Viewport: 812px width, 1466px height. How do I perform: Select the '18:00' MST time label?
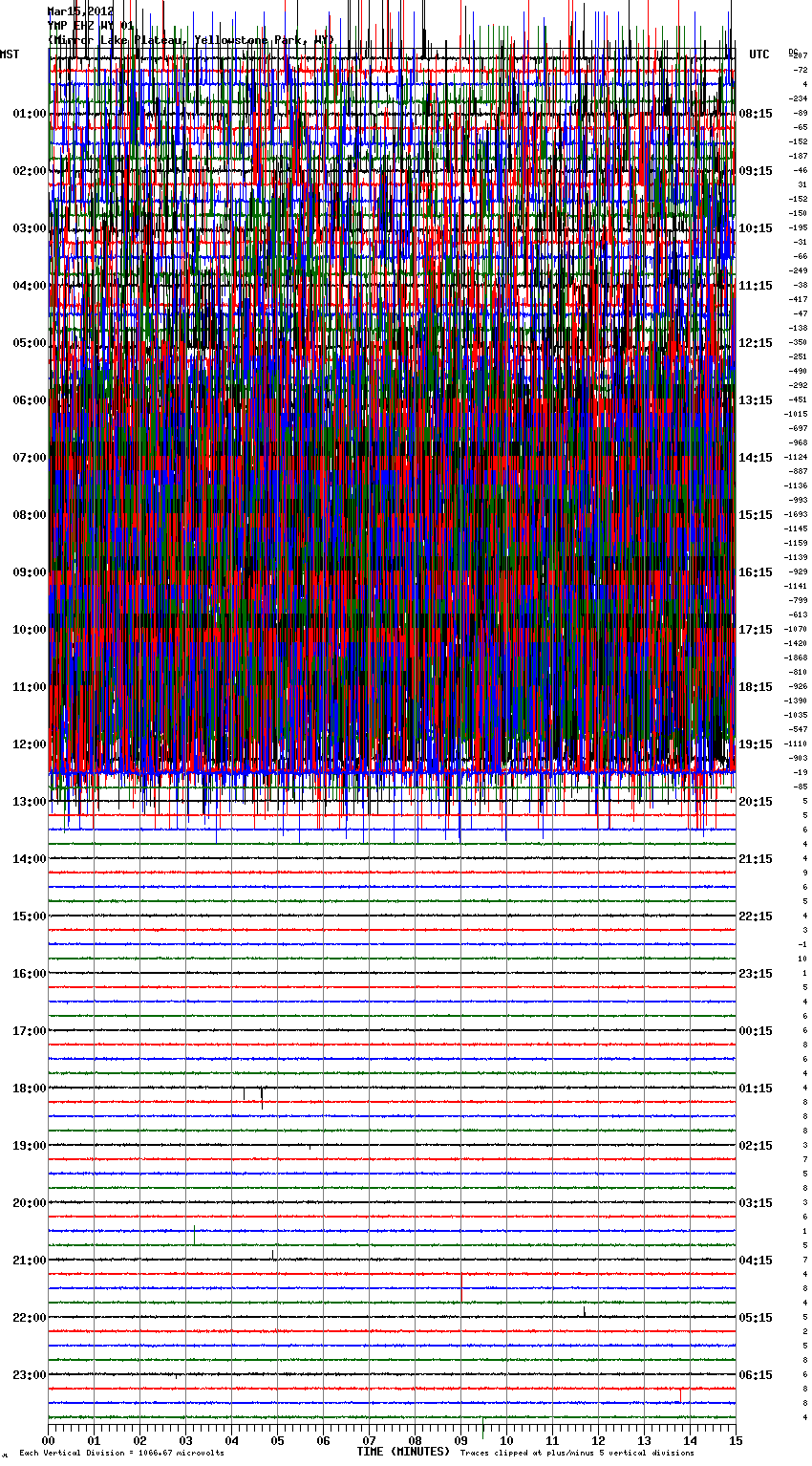[29, 1089]
